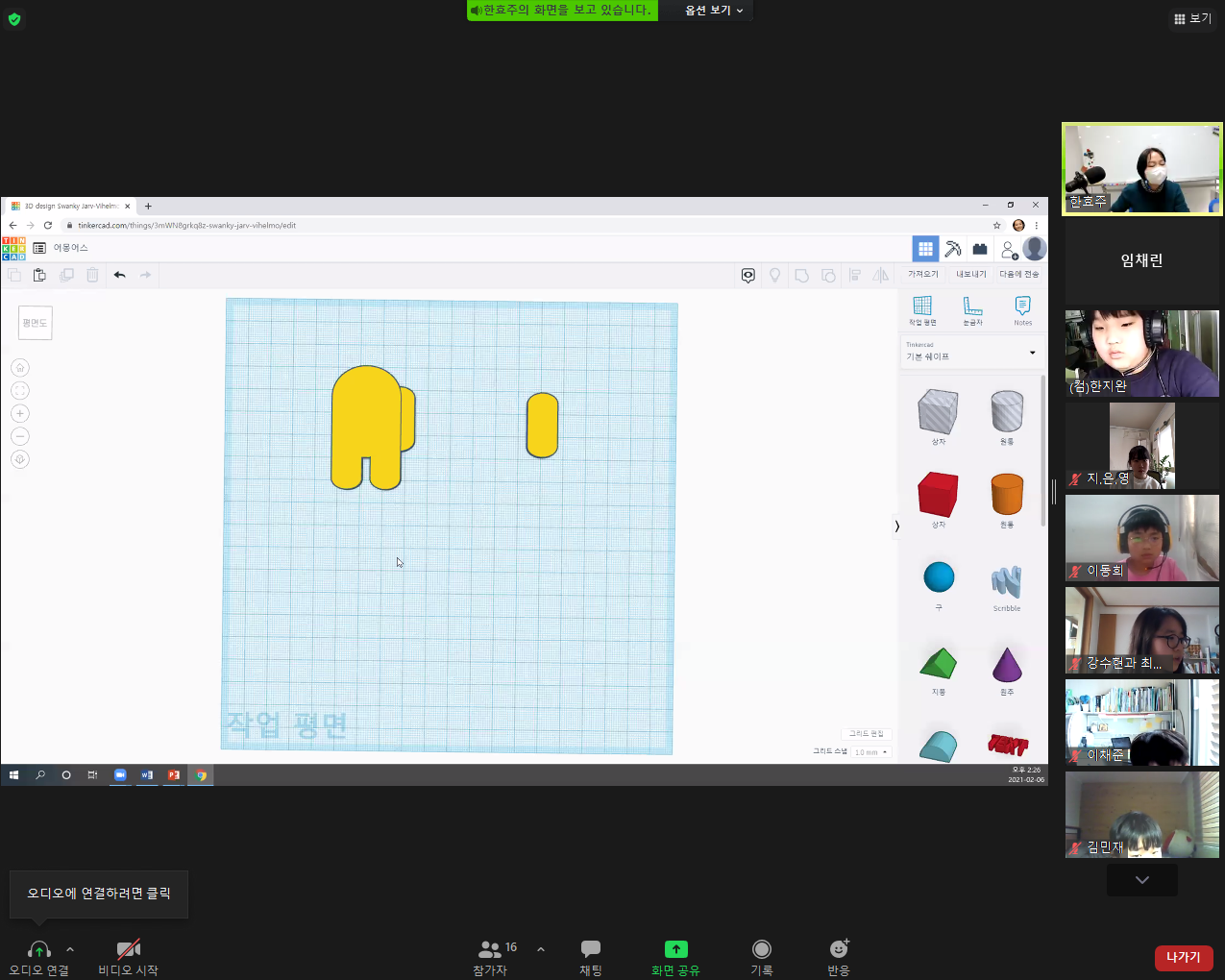Pick the blue sphere shape
Screen dimensions: 1225x980
click(939, 577)
